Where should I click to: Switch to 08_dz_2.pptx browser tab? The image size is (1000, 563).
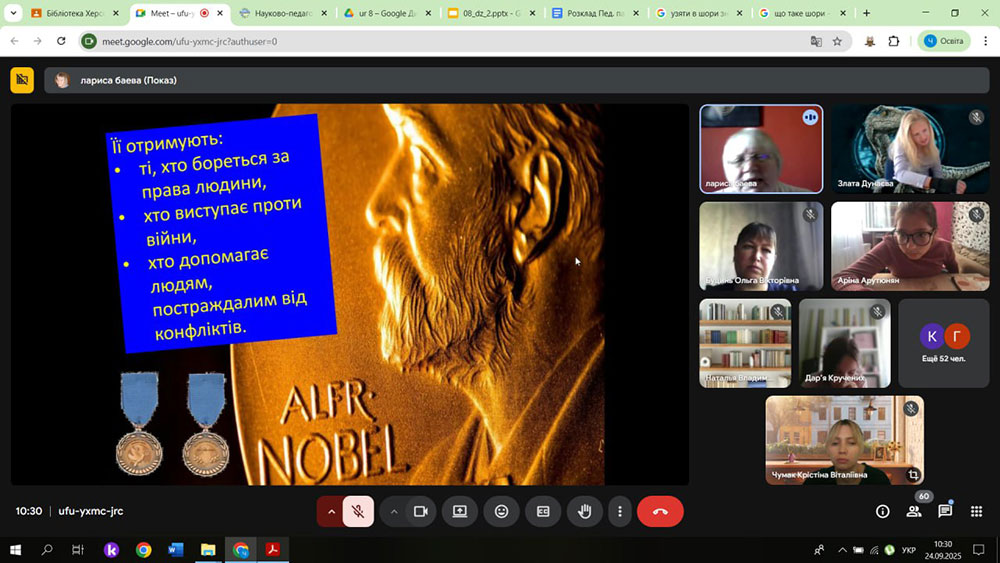490,13
